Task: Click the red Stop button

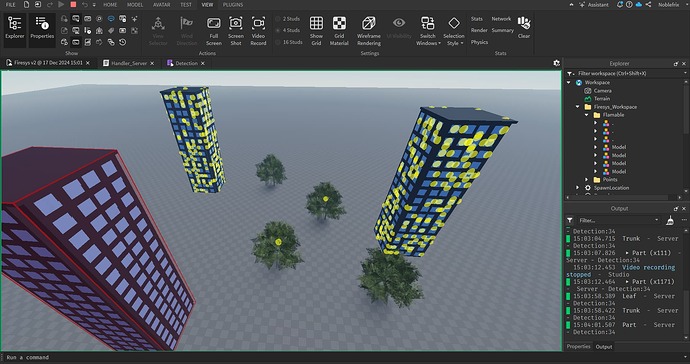Action: pos(73,4)
